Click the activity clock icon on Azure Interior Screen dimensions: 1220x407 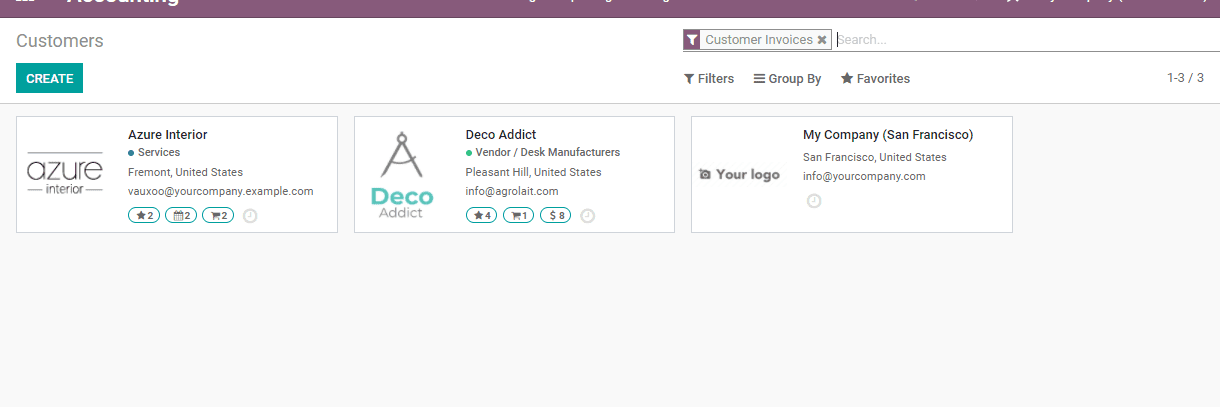tap(250, 215)
